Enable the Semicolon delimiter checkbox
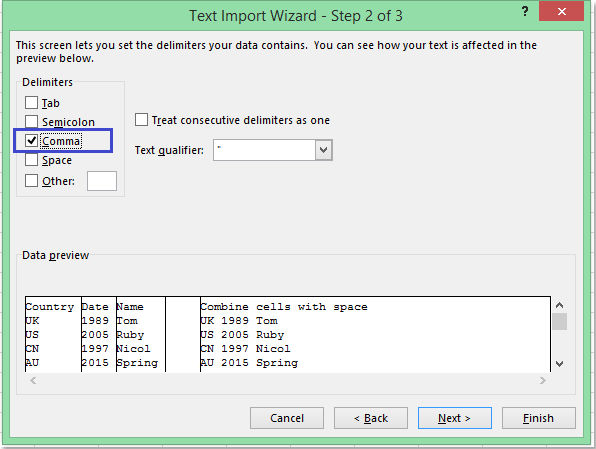The image size is (596, 449). [32, 122]
